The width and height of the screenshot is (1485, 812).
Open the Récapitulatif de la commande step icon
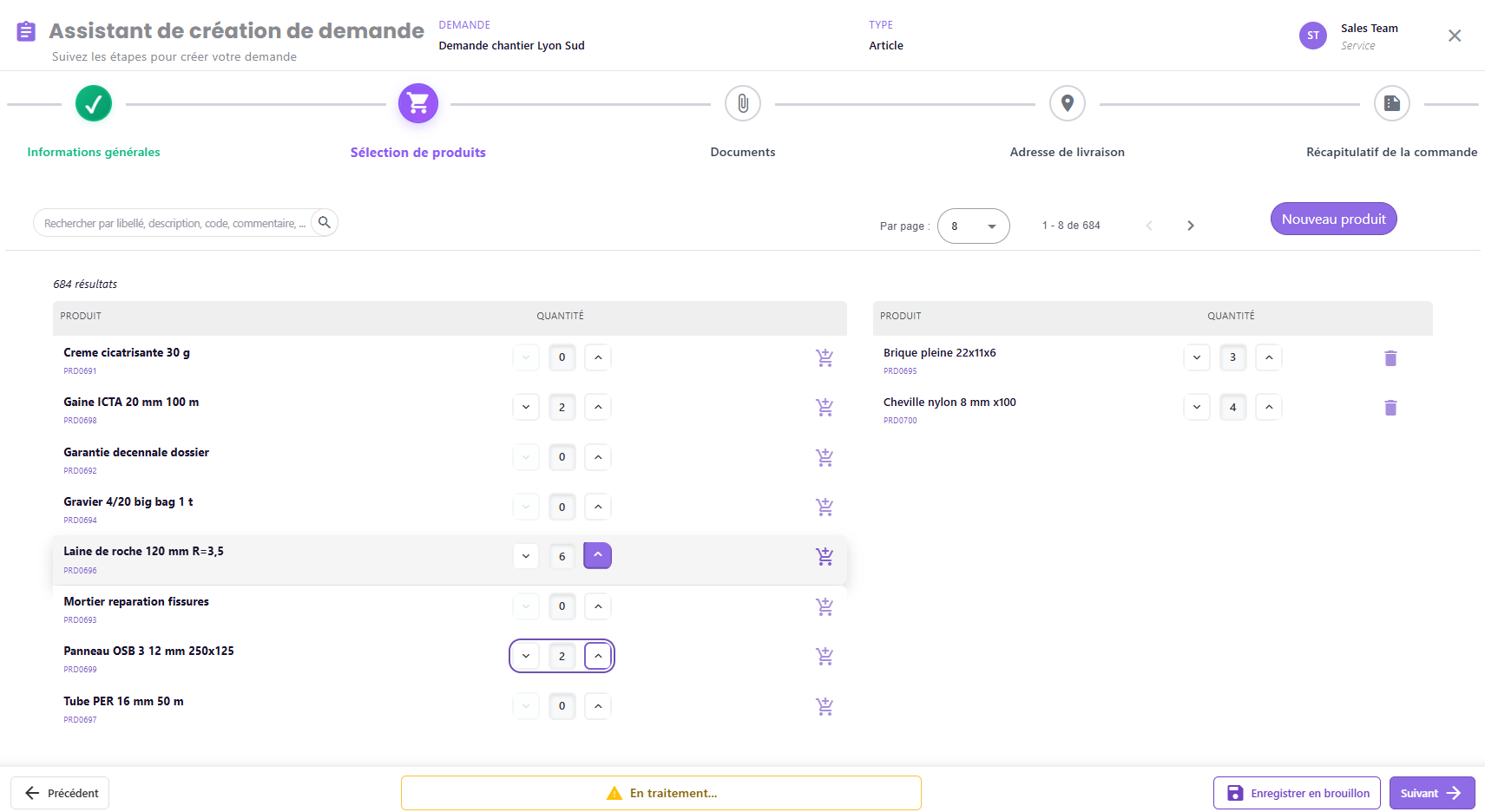[x=1392, y=104]
